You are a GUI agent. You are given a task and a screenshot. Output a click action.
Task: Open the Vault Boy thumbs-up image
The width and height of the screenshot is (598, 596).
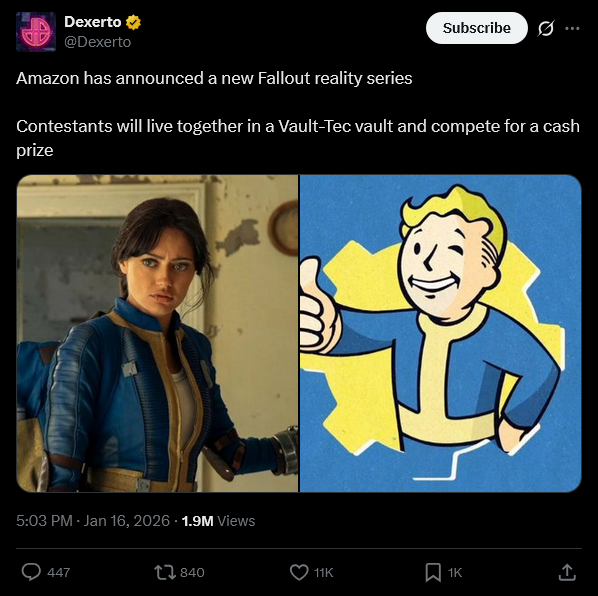coord(440,333)
